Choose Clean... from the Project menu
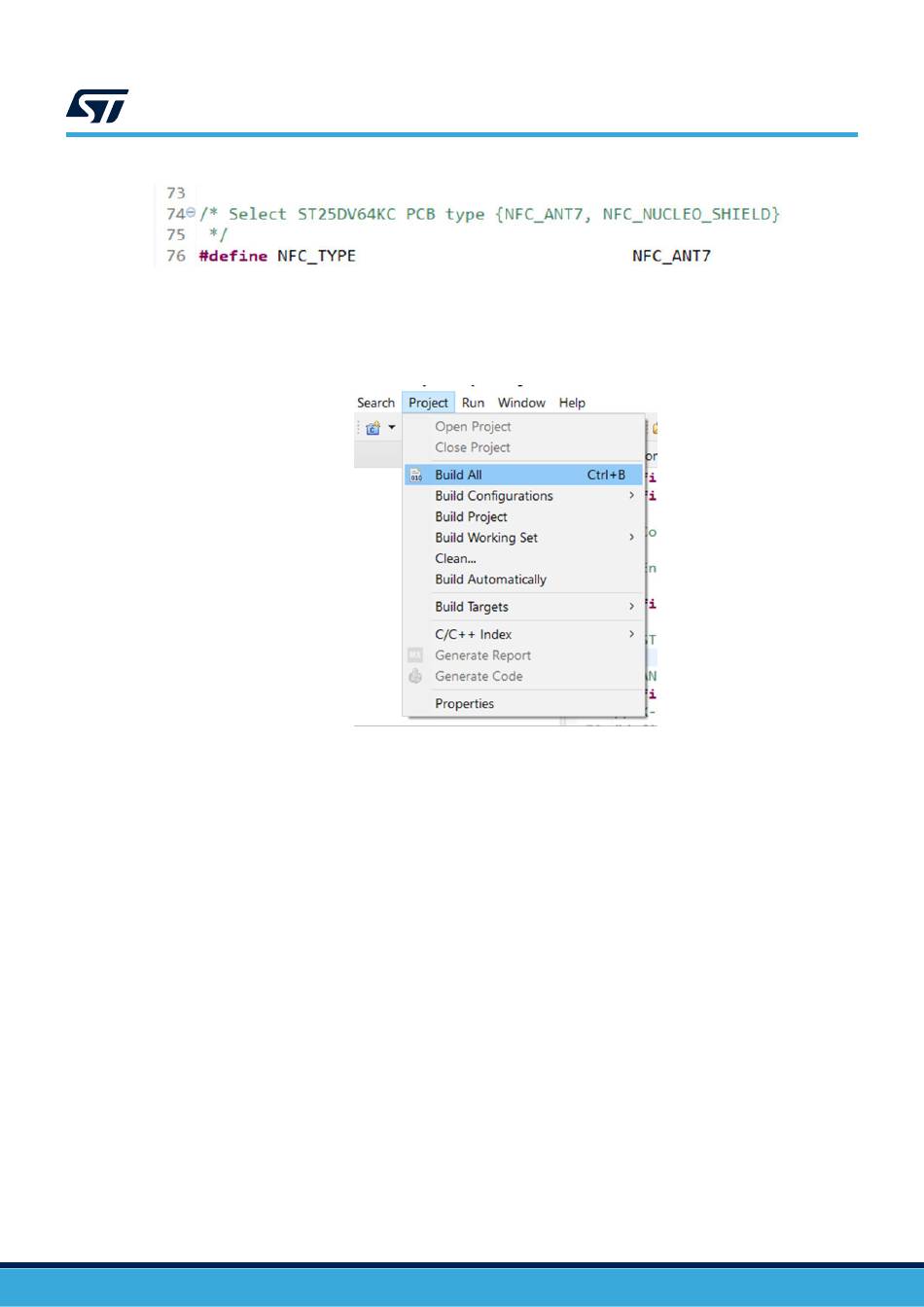Image resolution: width=924 pixels, height=1307 pixels. click(455, 559)
